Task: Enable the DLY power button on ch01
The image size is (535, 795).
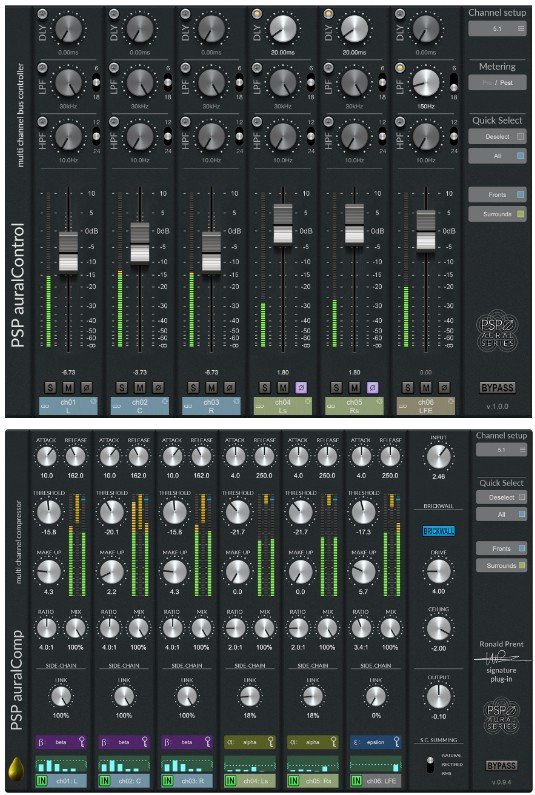Action: click(x=43, y=14)
